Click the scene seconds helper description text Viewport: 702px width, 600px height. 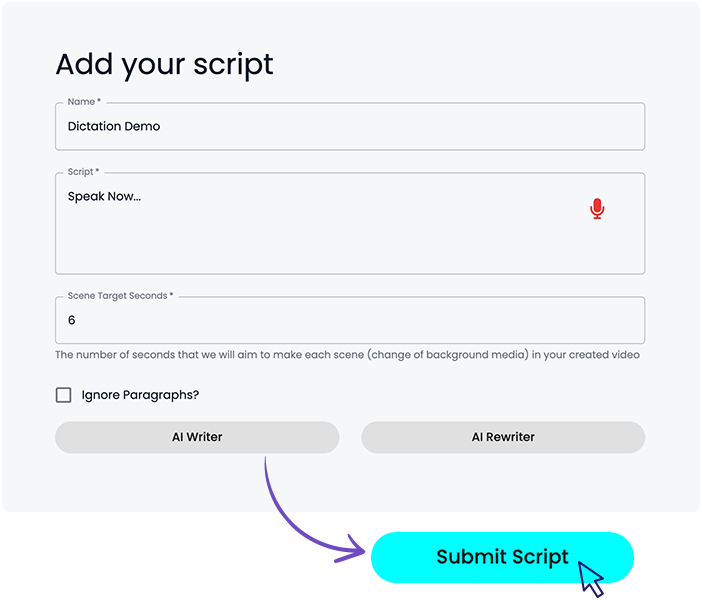click(x=347, y=355)
